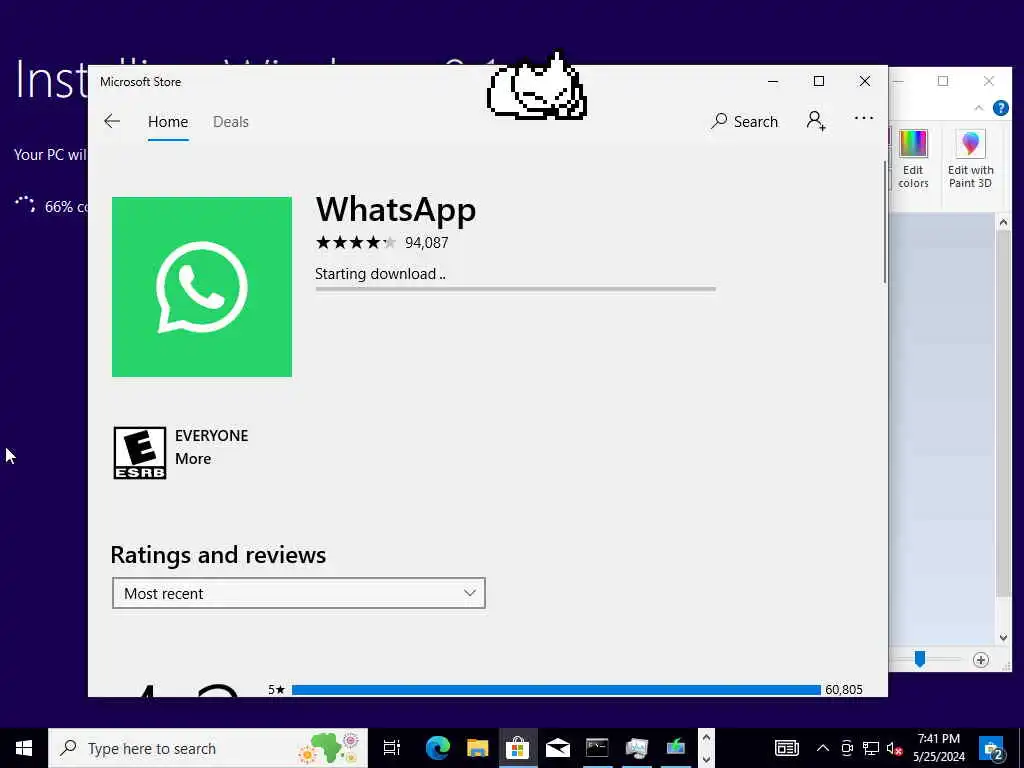Viewport: 1024px width, 768px height.
Task: Click the Meet Now tray icon
Action: (847, 748)
